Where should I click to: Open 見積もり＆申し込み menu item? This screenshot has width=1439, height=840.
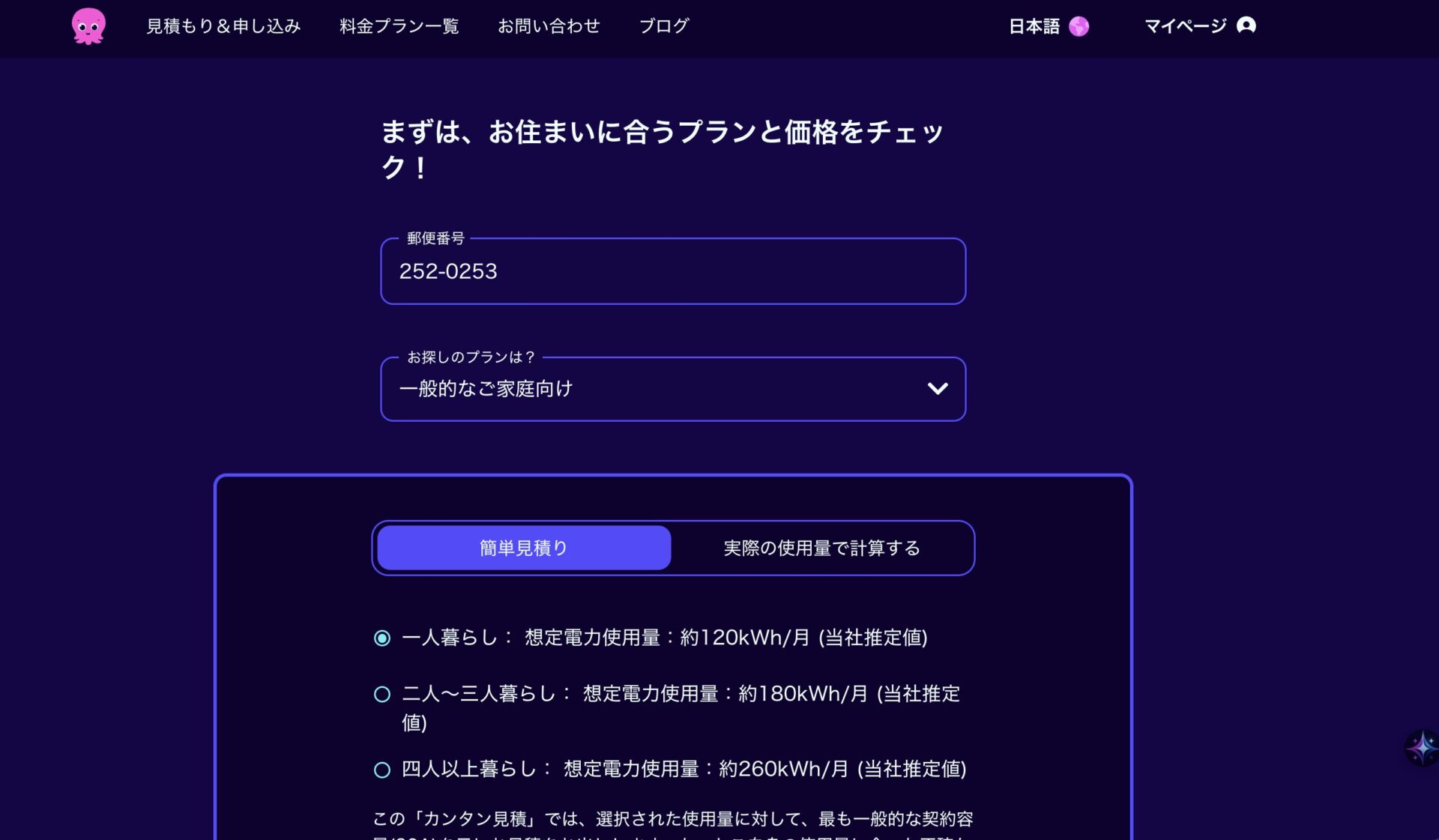(223, 26)
